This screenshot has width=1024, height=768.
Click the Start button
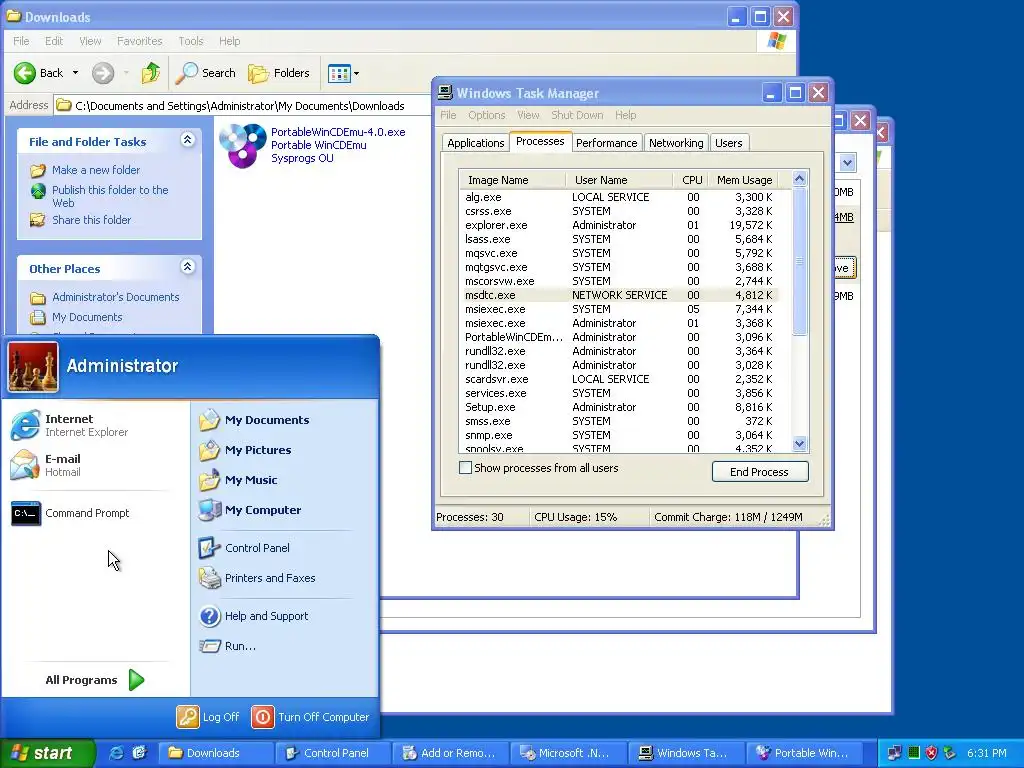pyautogui.click(x=47, y=753)
